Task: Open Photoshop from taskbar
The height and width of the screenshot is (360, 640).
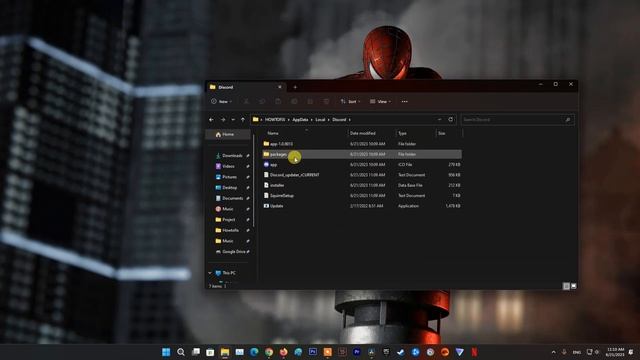Action: [x=313, y=352]
